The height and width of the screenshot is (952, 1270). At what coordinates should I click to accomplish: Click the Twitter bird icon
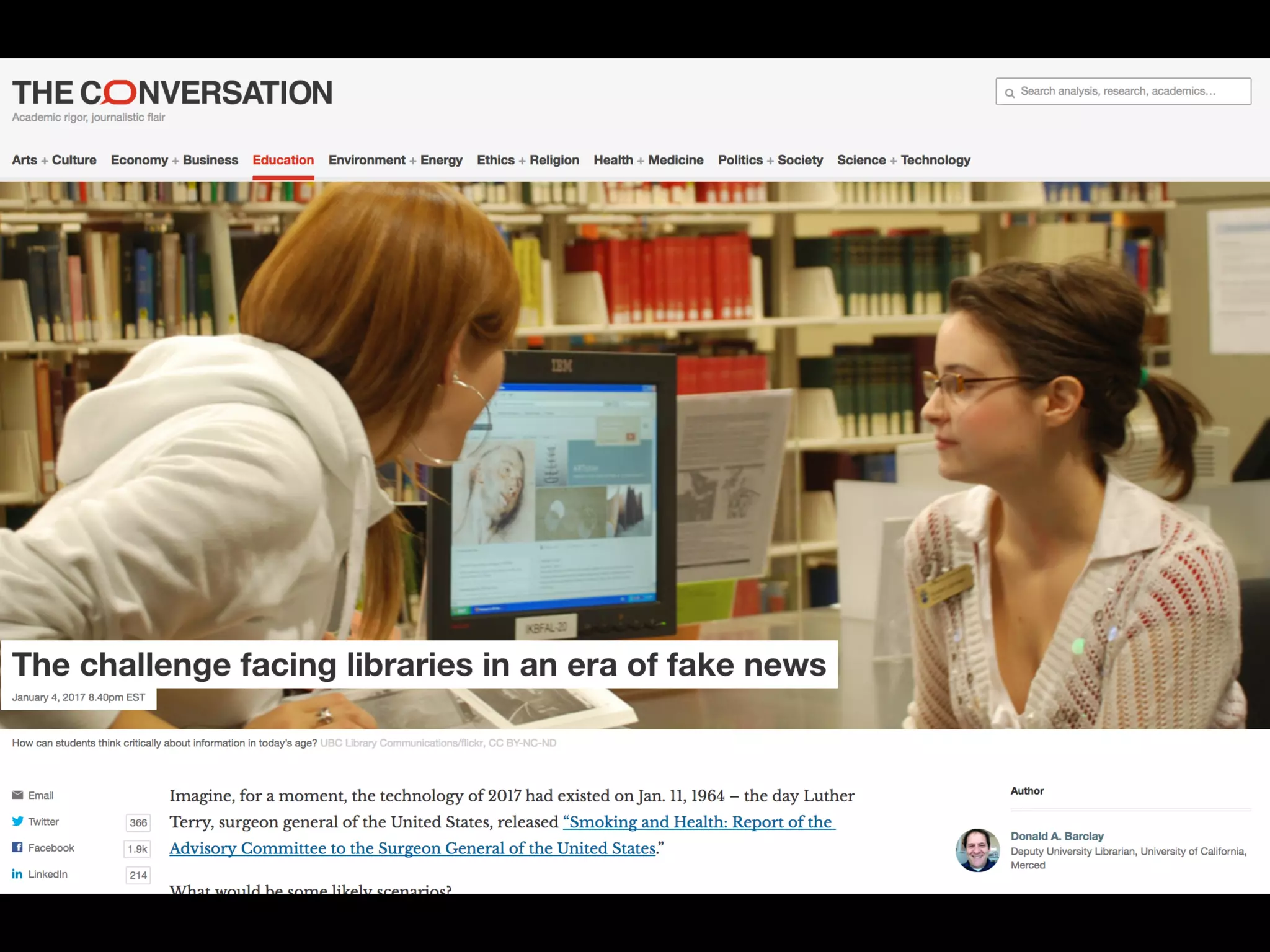(17, 821)
